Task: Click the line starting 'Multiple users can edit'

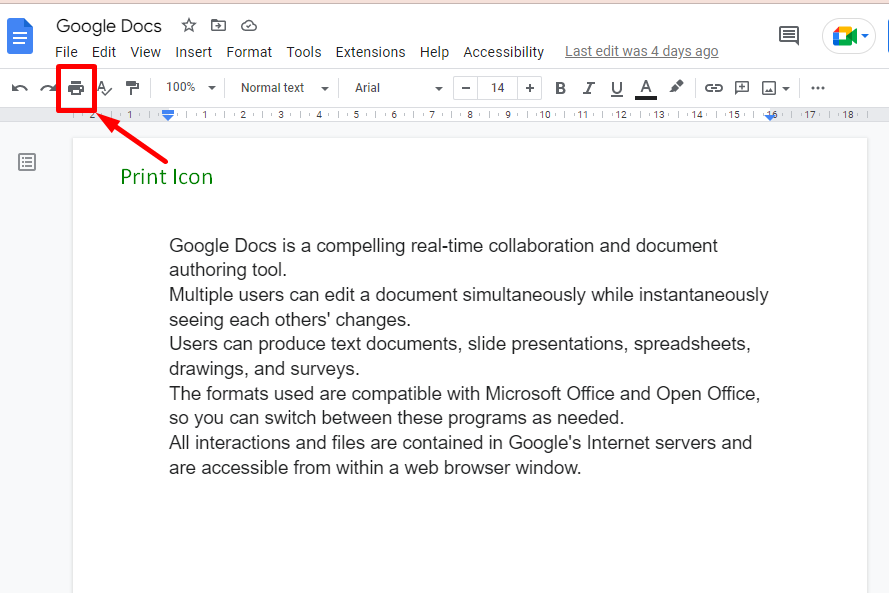Action: [468, 295]
